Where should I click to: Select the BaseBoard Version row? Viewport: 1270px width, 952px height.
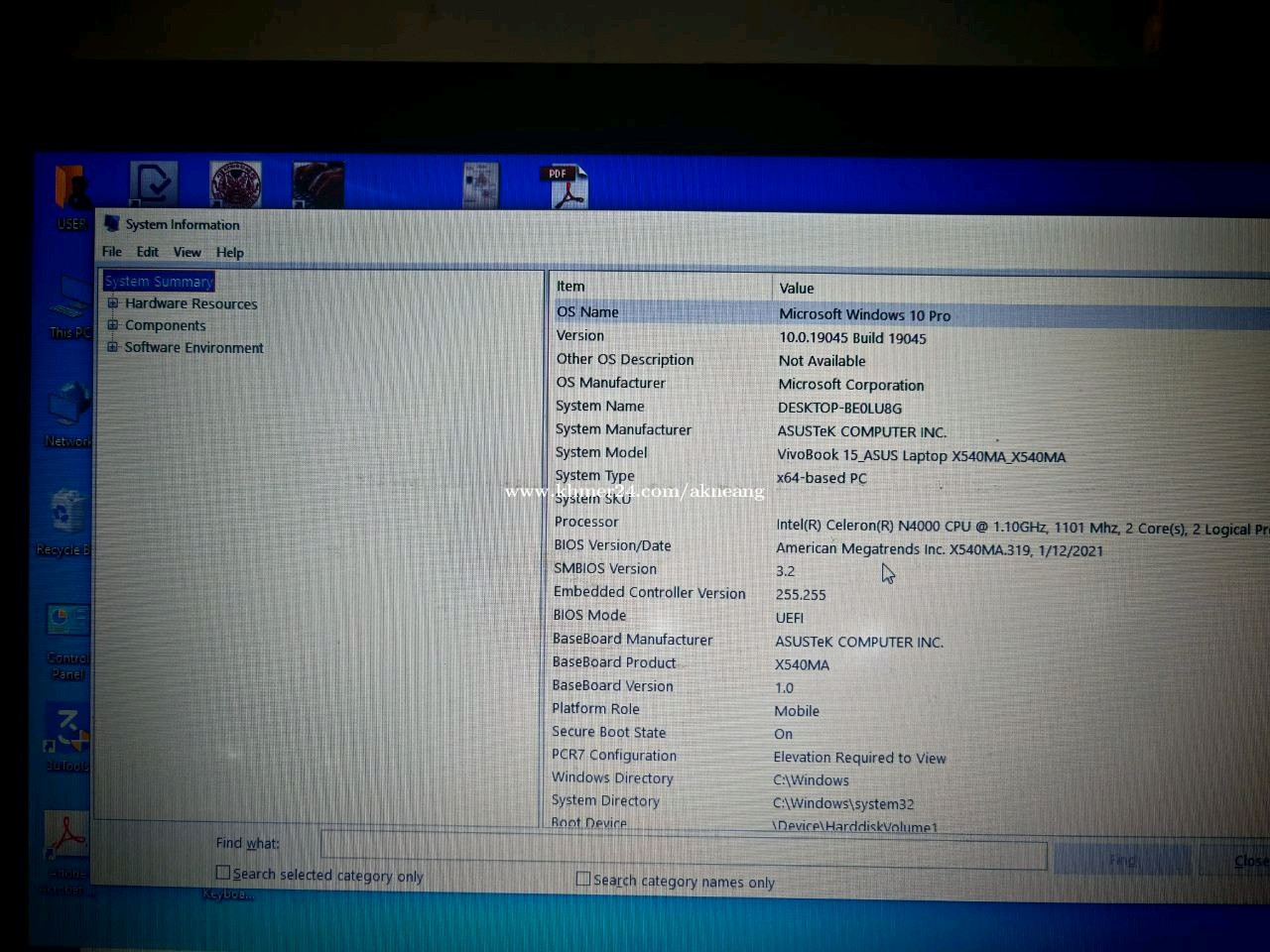click(x=911, y=687)
